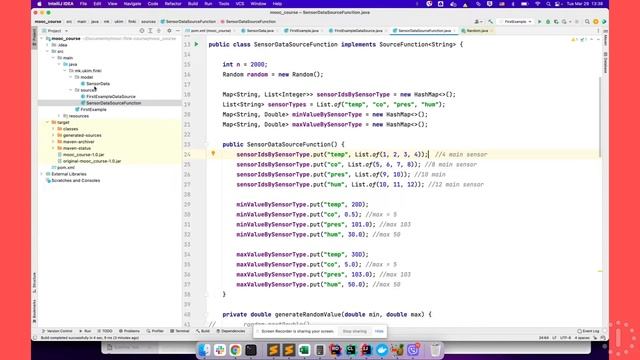Click the JetBrains Toolbox icon in toolbar
640x360 pixels.
(x=604, y=22)
